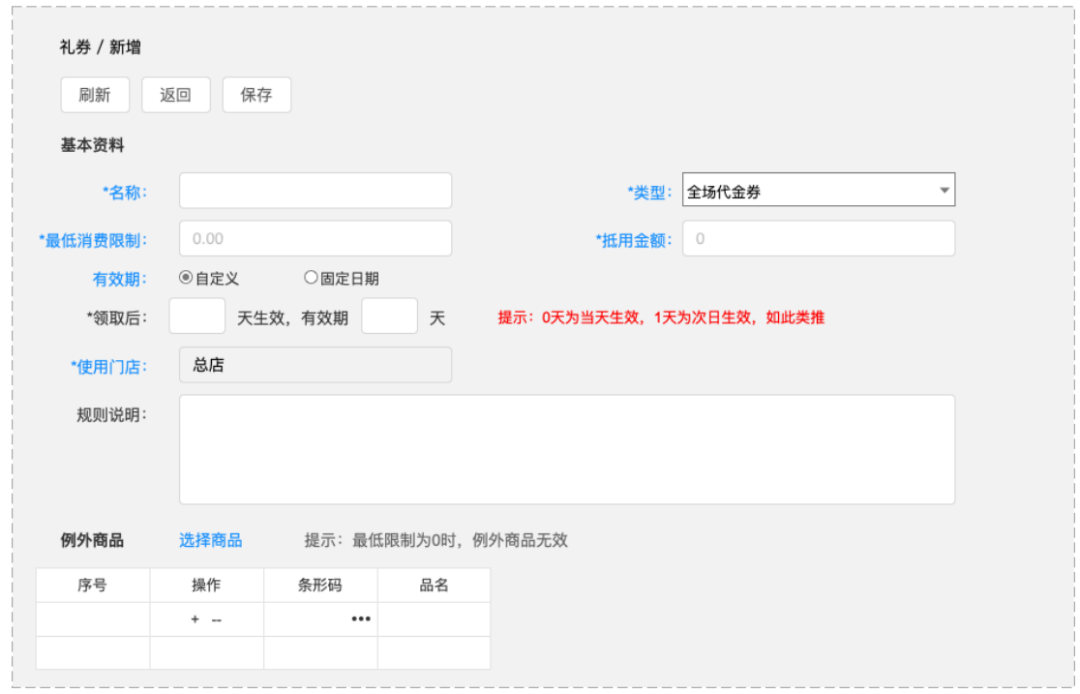Select the 固定日期 radio button
This screenshot has width=1080, height=694.
pyautogui.click(x=310, y=278)
